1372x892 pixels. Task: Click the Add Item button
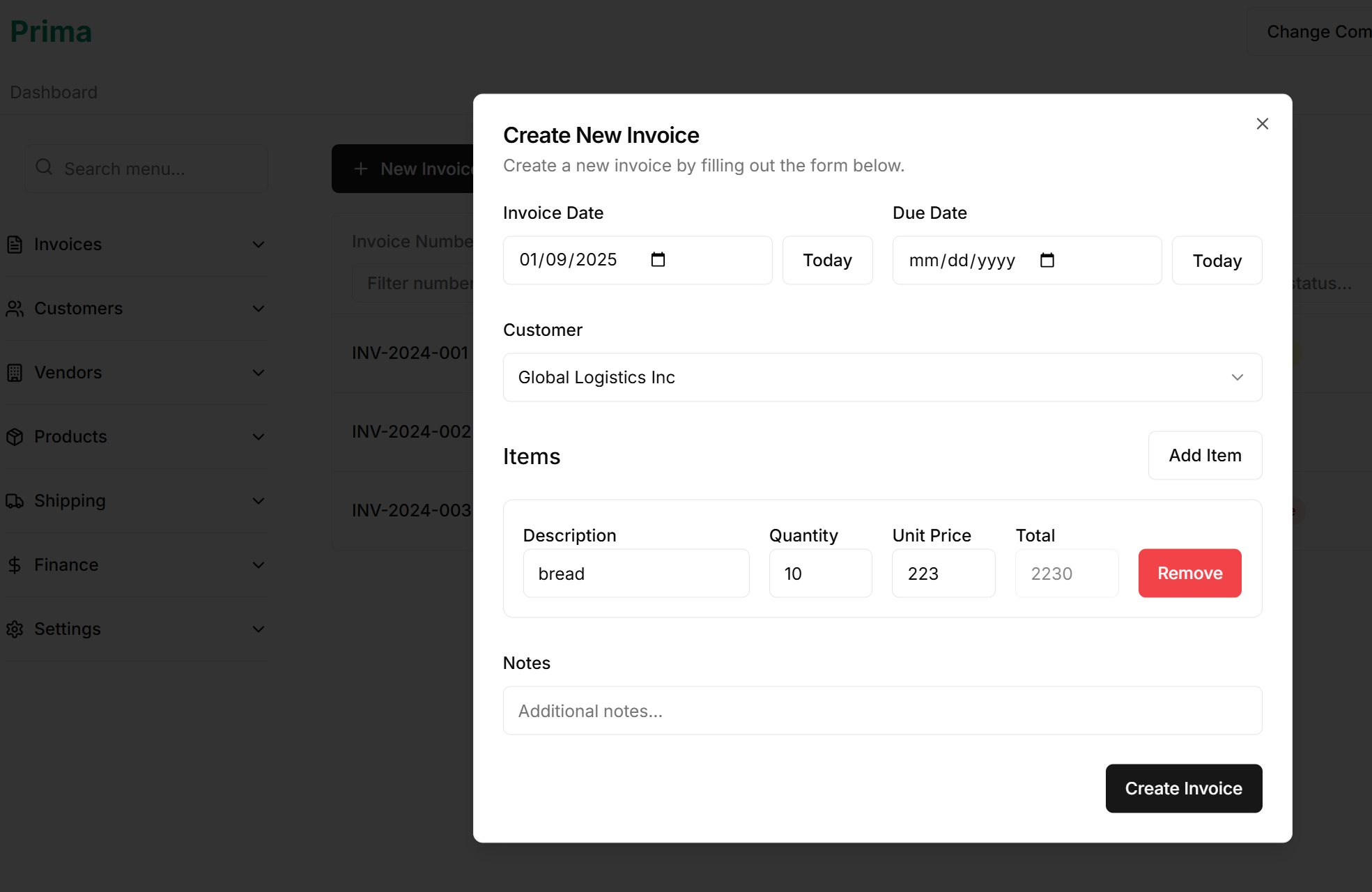point(1205,455)
